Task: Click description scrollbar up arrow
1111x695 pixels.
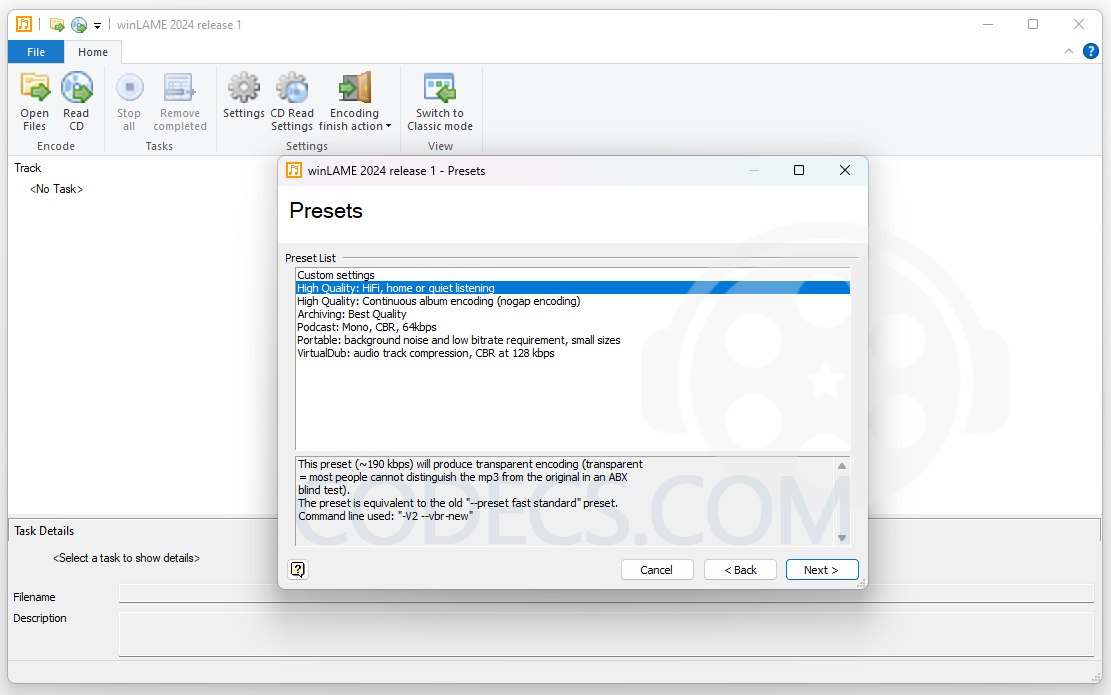Action: (842, 465)
